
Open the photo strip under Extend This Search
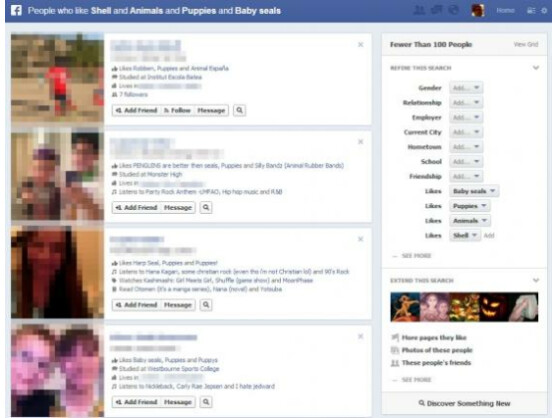tap(464, 307)
